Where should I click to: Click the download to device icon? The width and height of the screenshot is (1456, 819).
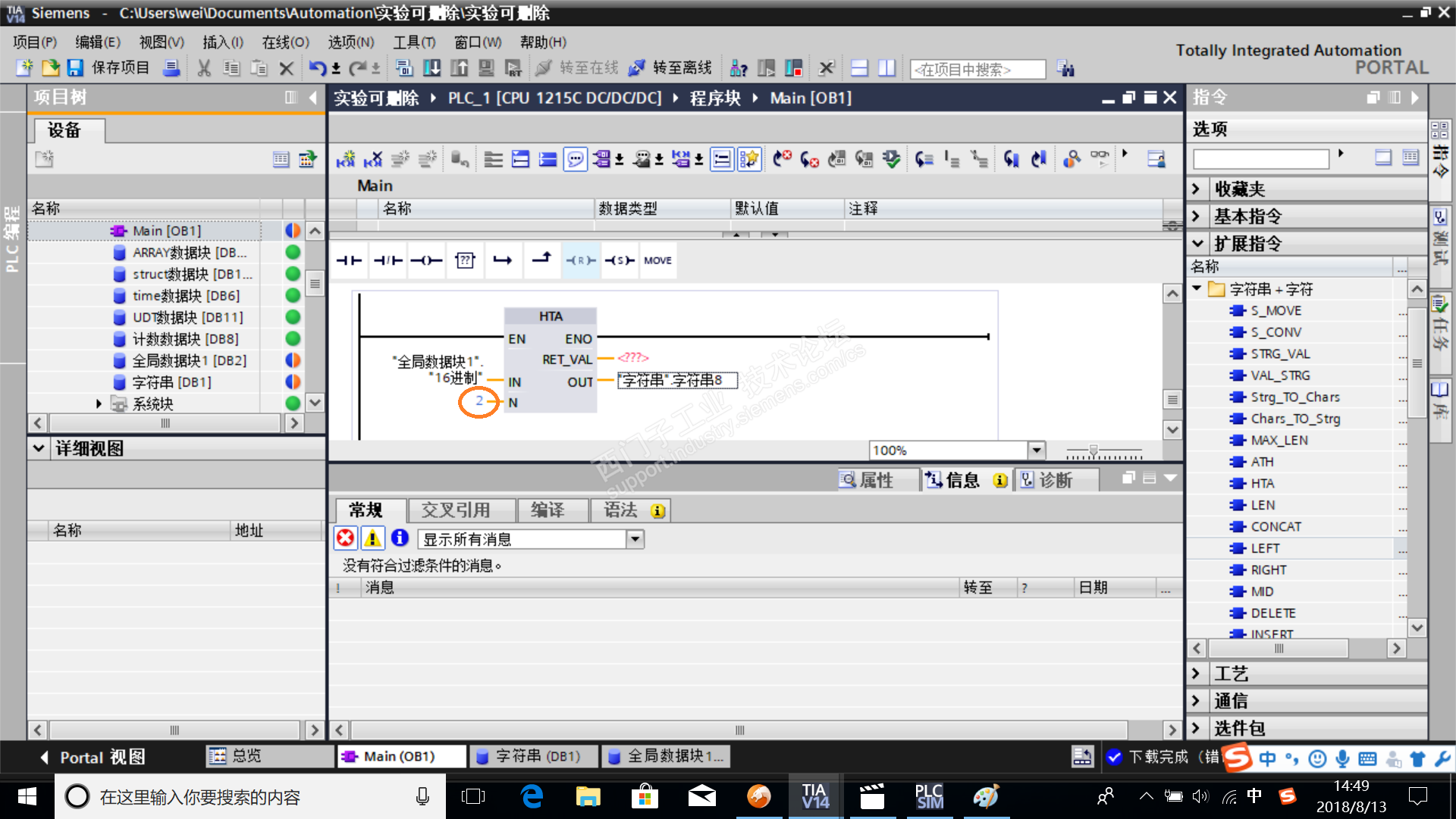click(431, 68)
